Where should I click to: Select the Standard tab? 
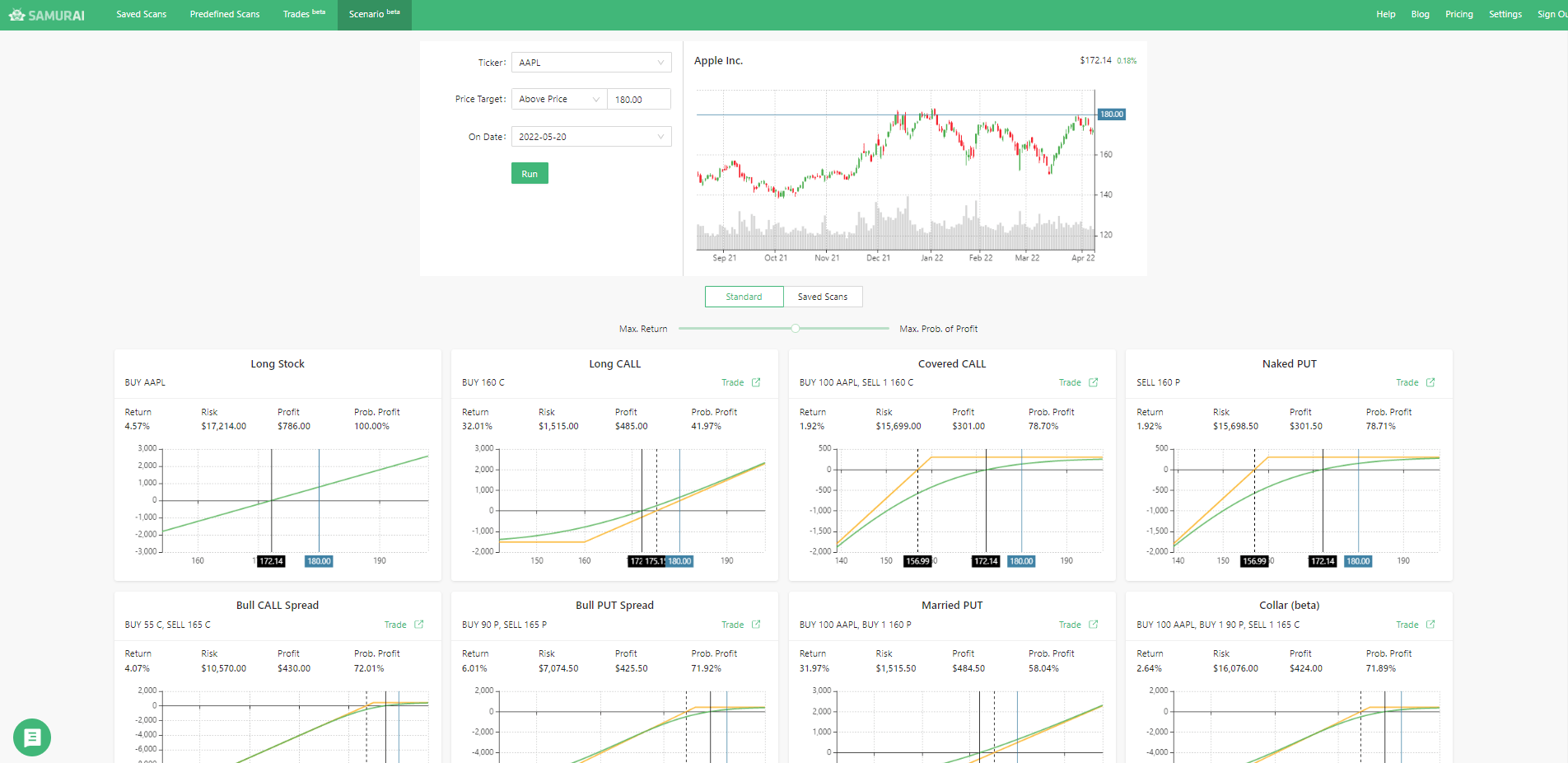[744, 297]
